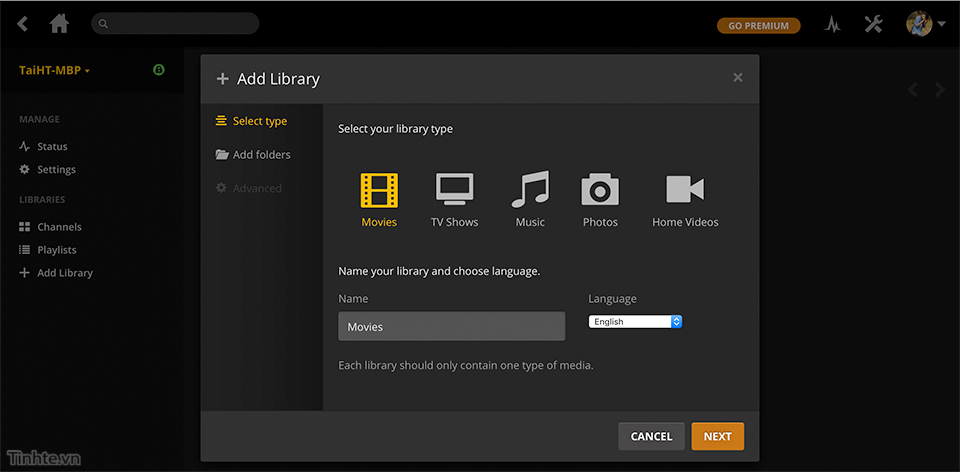This screenshot has height=472, width=960.
Task: Click the CANCEL button
Action: point(651,436)
